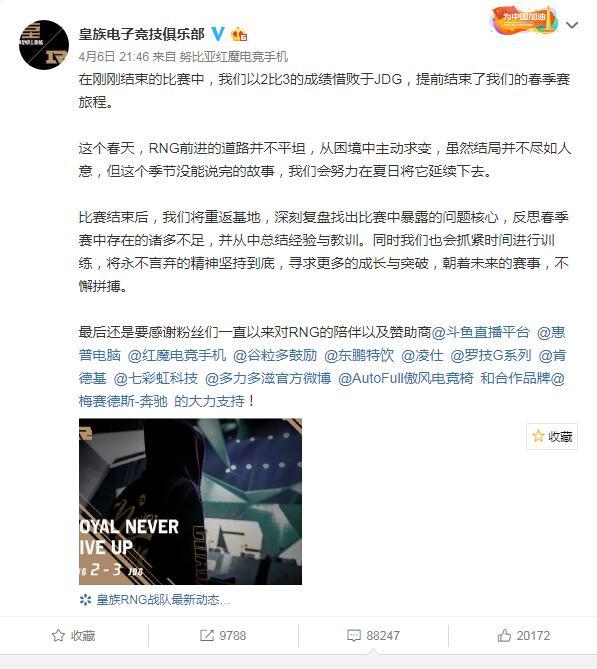Open the @AutoFull傲风电竞椅 mention
Screen dimensions: 597x669
405,378
